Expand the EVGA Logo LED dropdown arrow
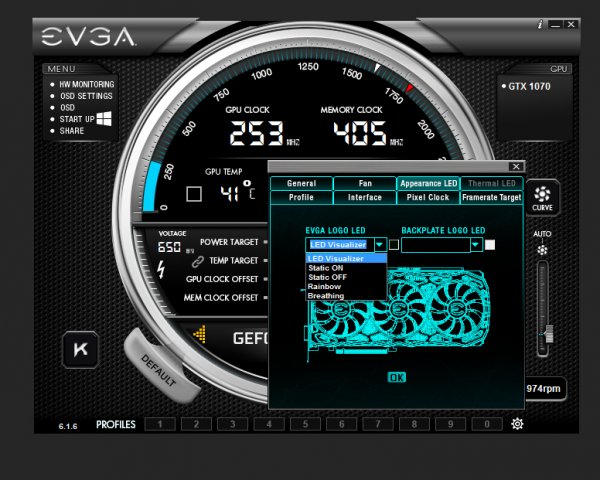Viewport: 600px width, 480px height. pos(380,245)
